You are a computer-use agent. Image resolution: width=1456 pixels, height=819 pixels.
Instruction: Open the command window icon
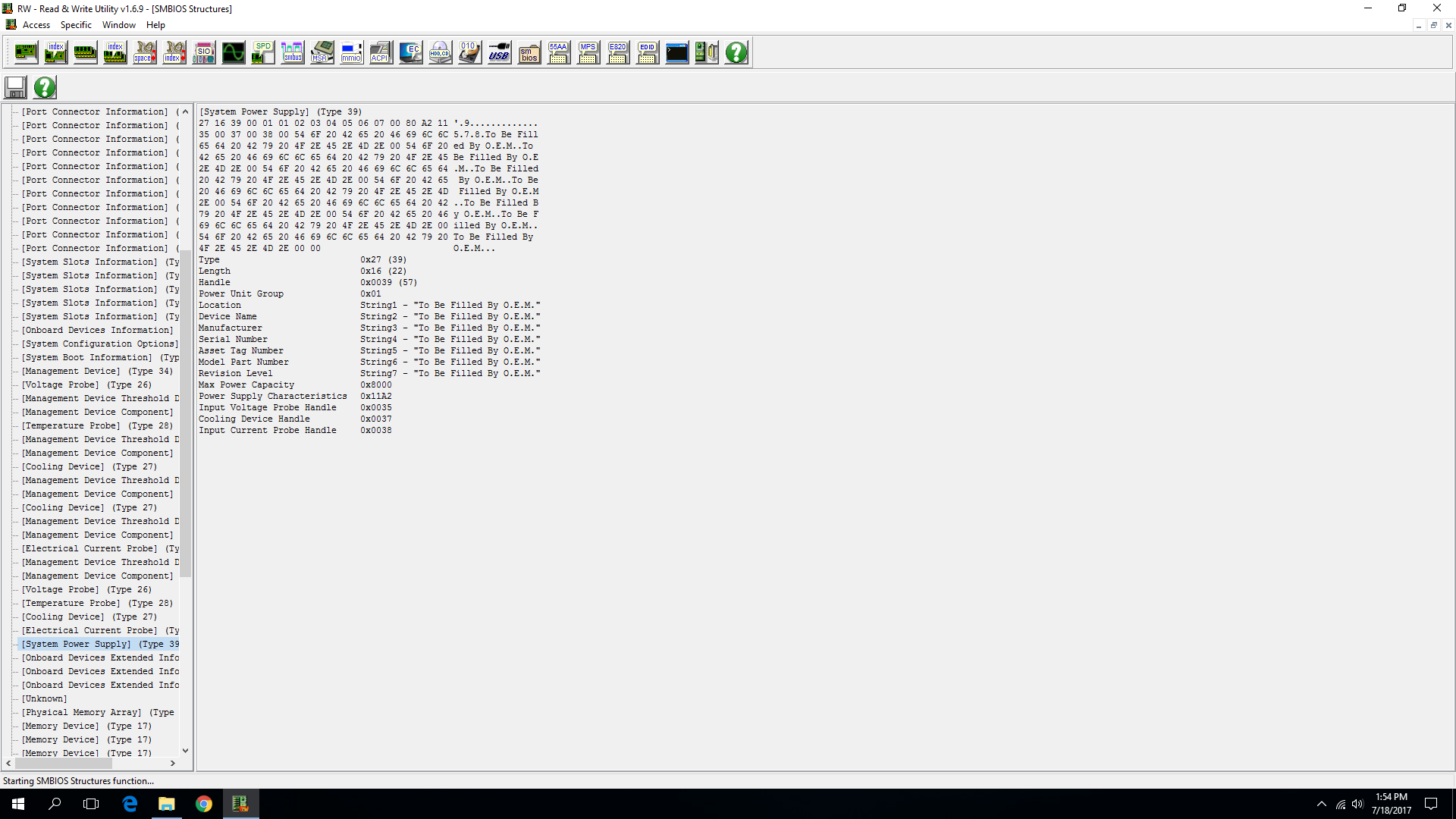(x=676, y=52)
